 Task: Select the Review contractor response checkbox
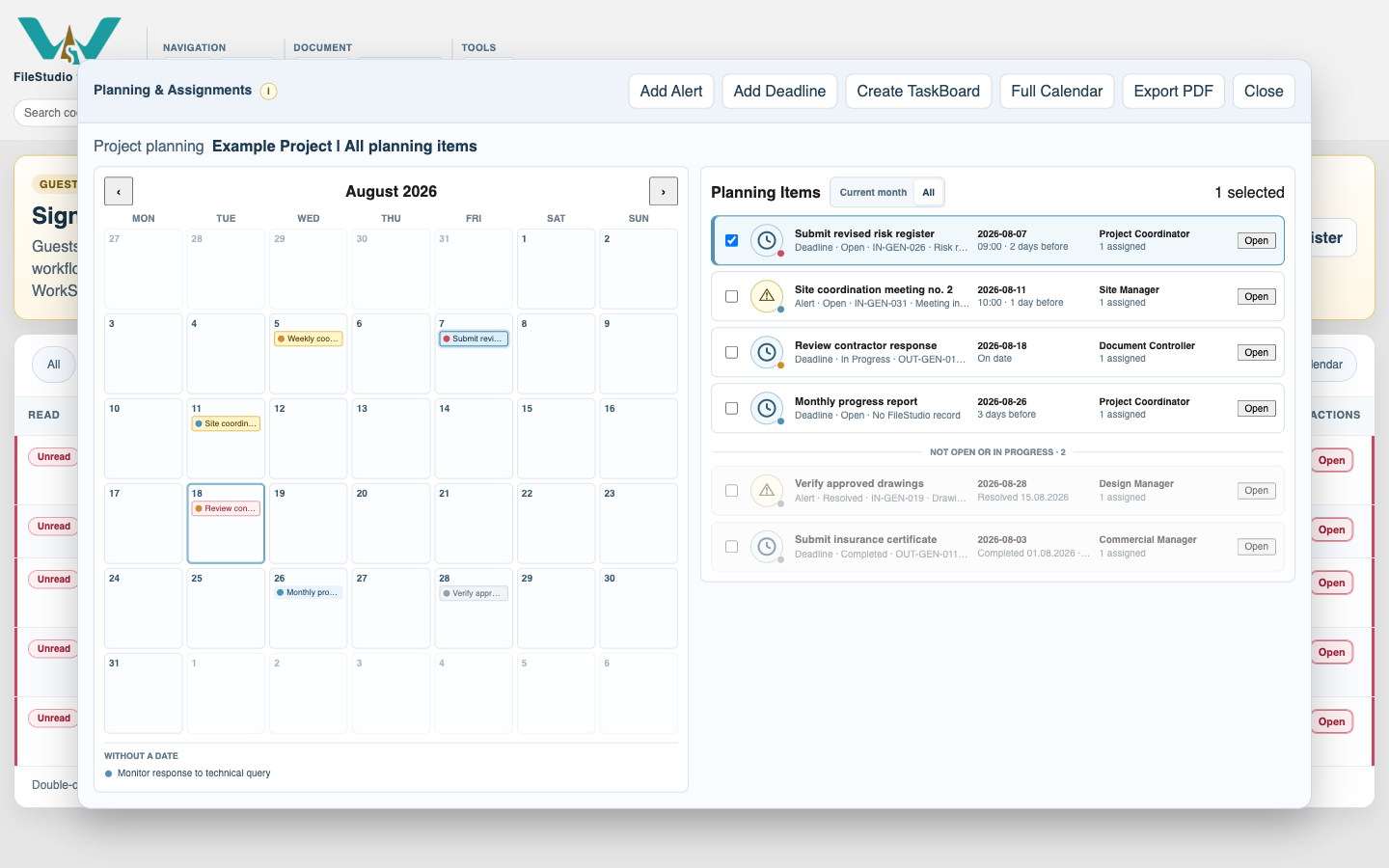(731, 353)
